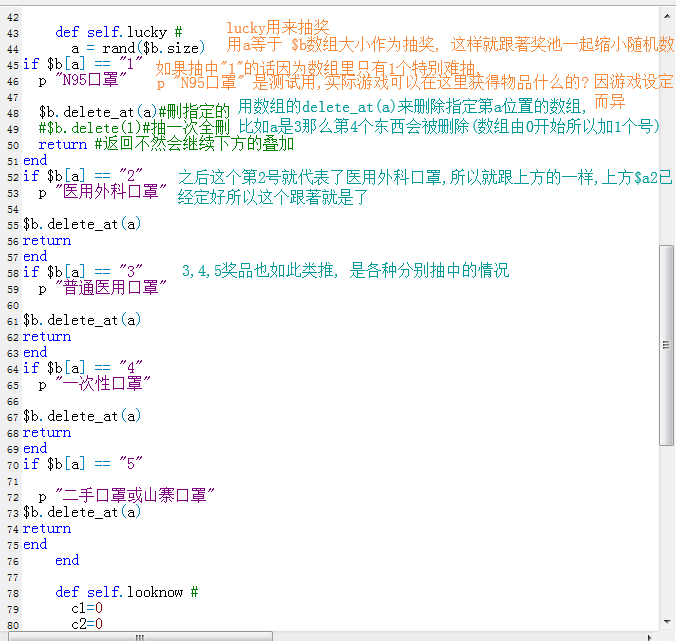Click the indented 'end' on line 76
676x641 pixels.
pyautogui.click(x=67, y=560)
